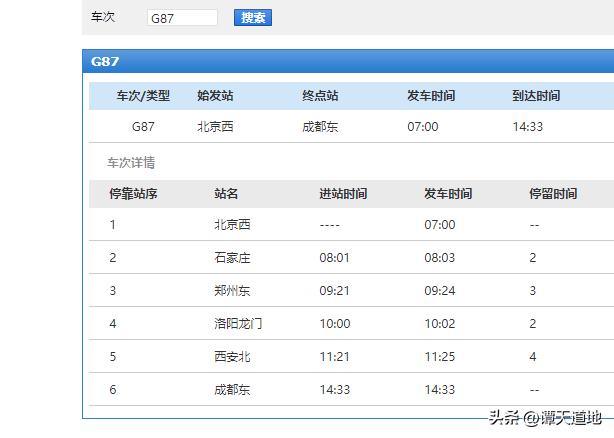
Task: Click the 发车时间 header in summary table
Action: (x=431, y=96)
